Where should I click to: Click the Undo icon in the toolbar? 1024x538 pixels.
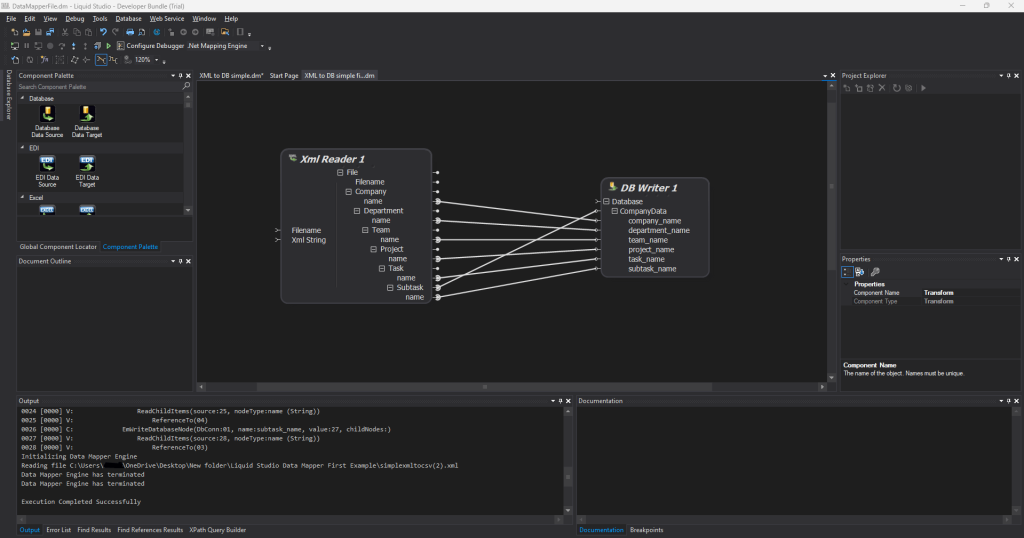103,32
